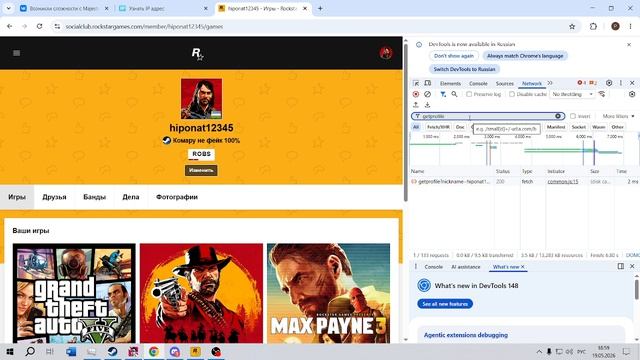The height and width of the screenshot is (360, 640).
Task: Open the Chrome extensions puzzle icon
Action: point(593,27)
